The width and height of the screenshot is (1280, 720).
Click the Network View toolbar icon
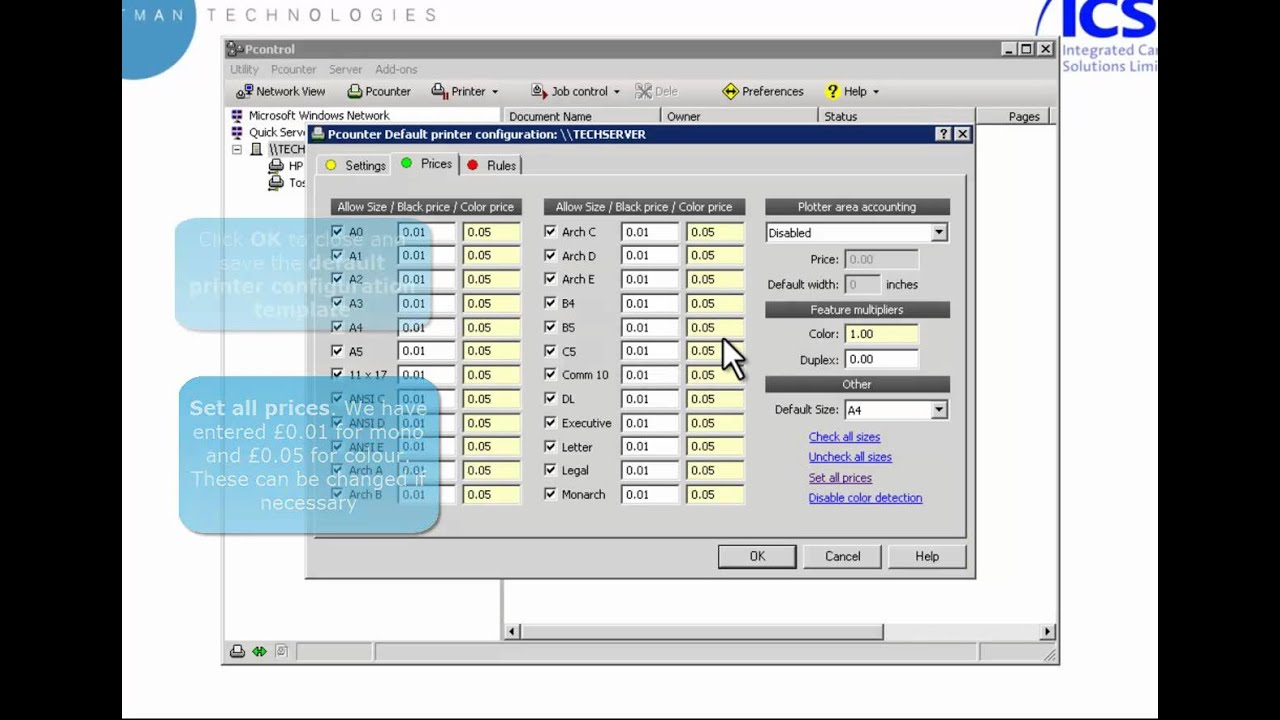coord(244,91)
